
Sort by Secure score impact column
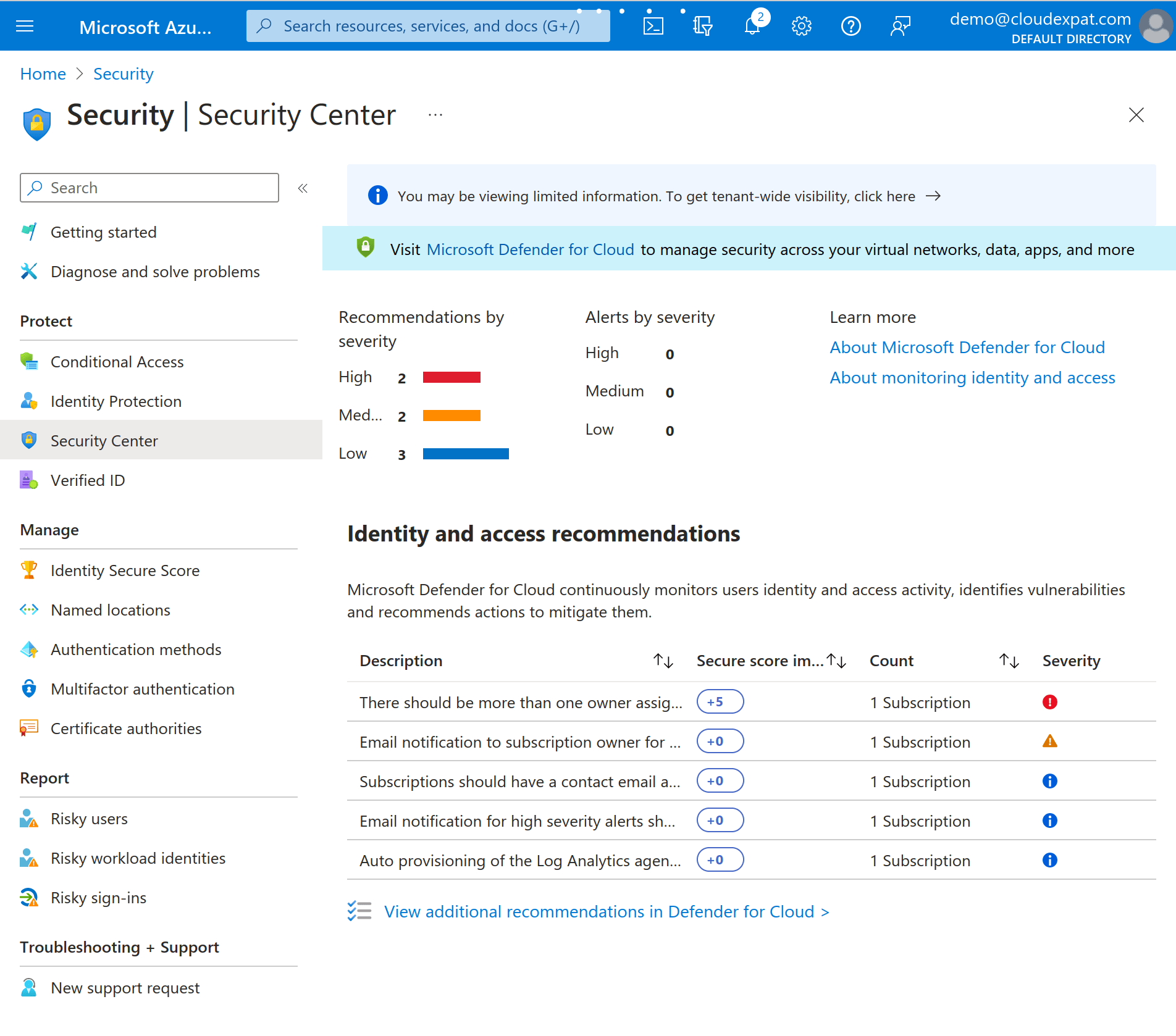click(x=836, y=661)
